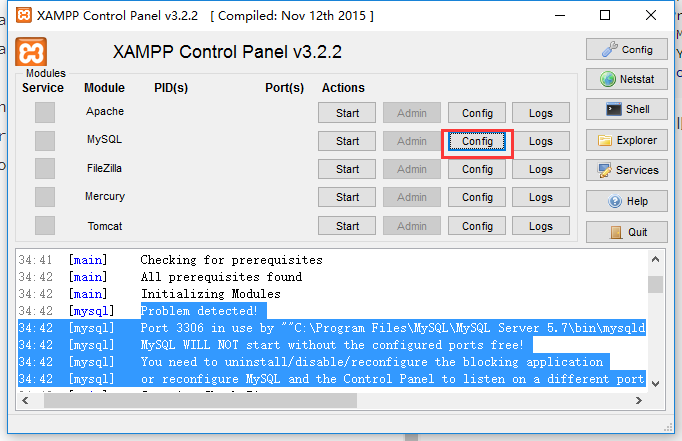Start the MySQL module
This screenshot has height=441, width=682.
(x=347, y=141)
